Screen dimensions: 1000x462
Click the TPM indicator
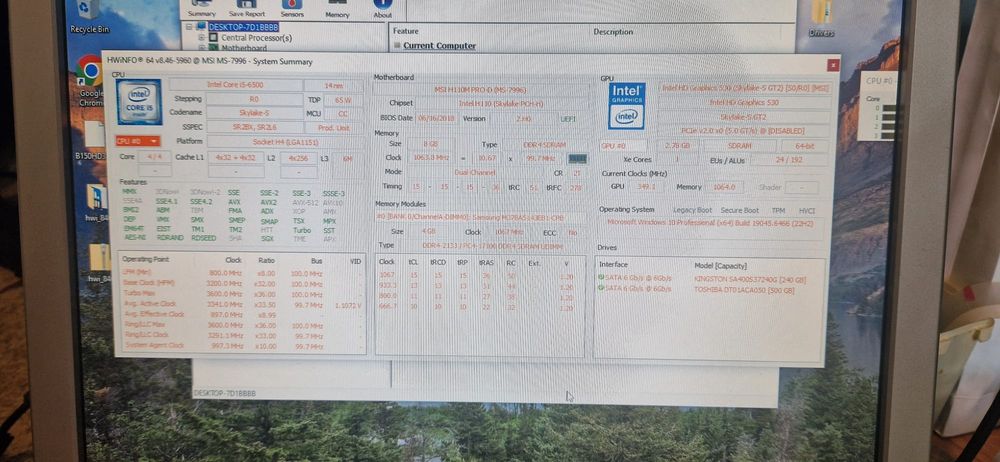[778, 210]
